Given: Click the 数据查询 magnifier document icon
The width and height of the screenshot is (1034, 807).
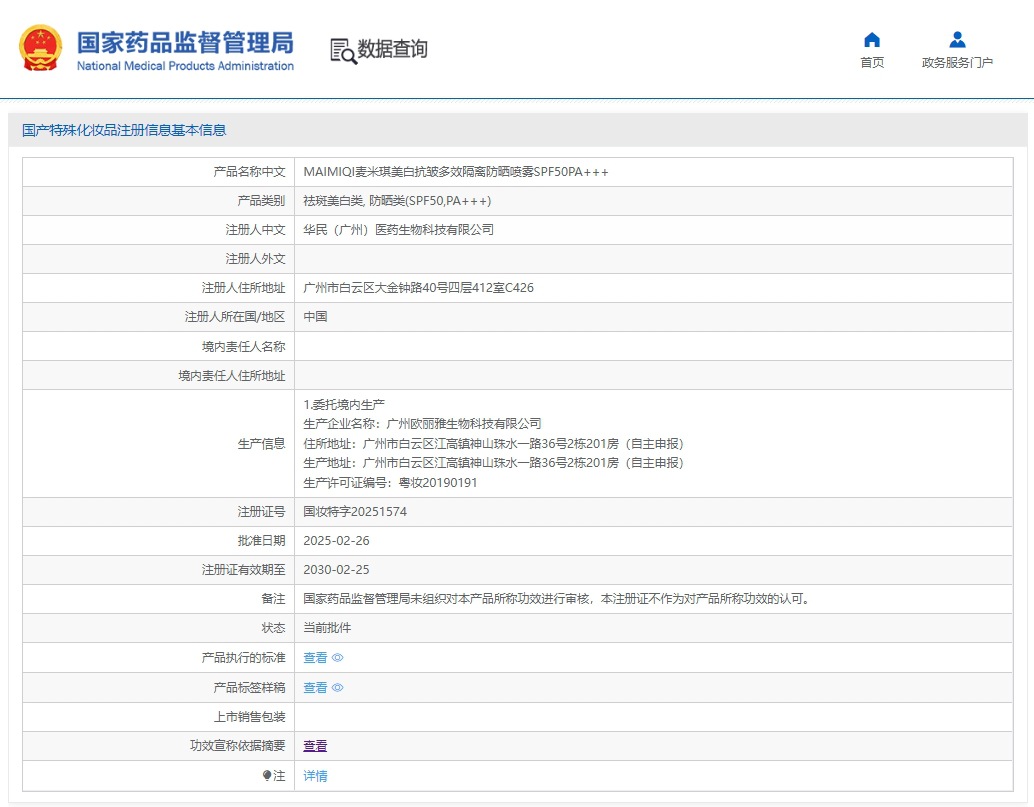Looking at the screenshot, I should pyautogui.click(x=343, y=50).
